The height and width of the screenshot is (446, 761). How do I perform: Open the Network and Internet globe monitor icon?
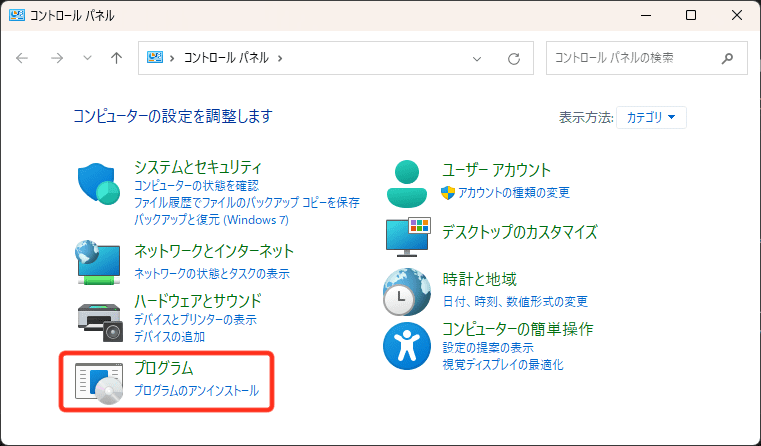pyautogui.click(x=98, y=262)
